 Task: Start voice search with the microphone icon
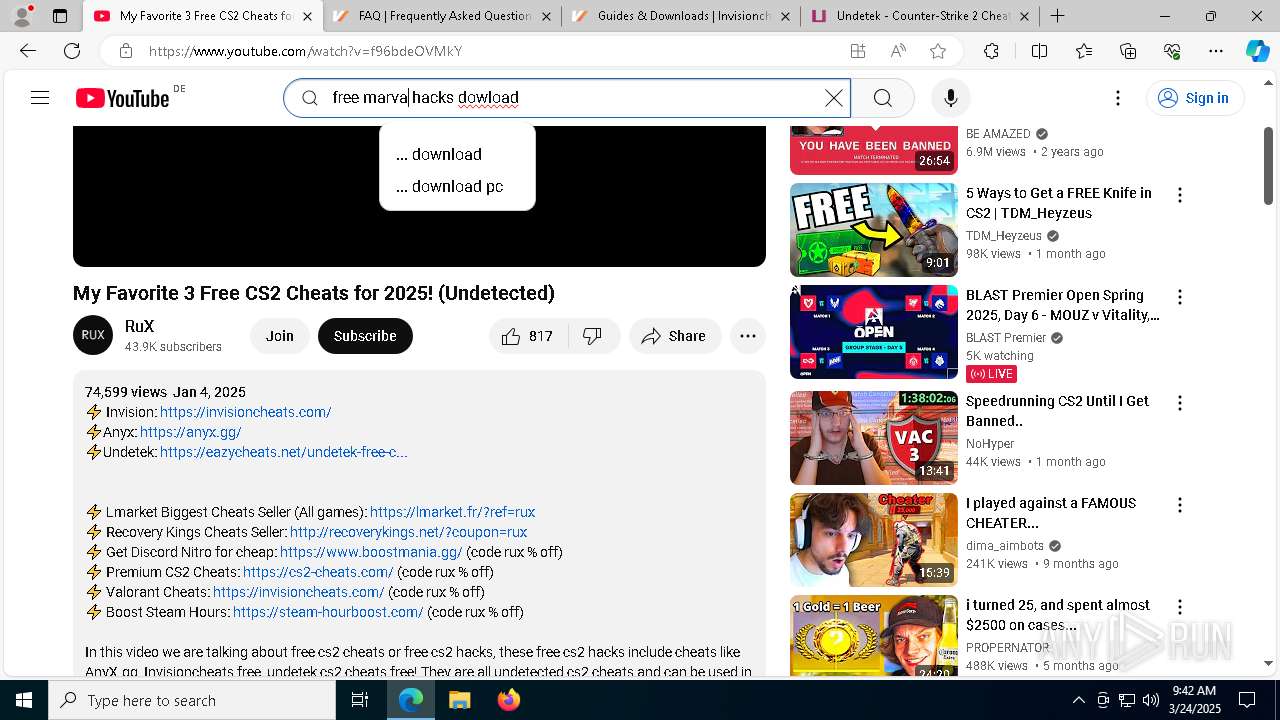[x=950, y=97]
